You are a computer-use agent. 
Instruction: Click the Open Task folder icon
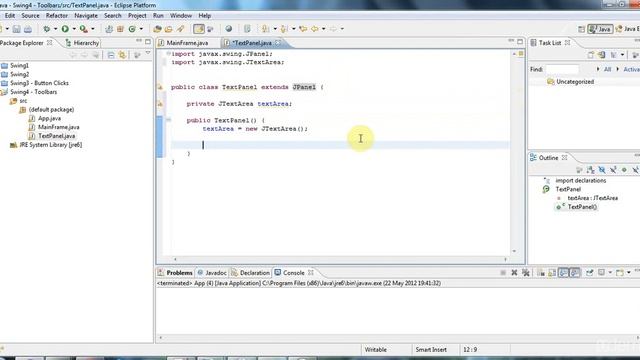[169, 29]
